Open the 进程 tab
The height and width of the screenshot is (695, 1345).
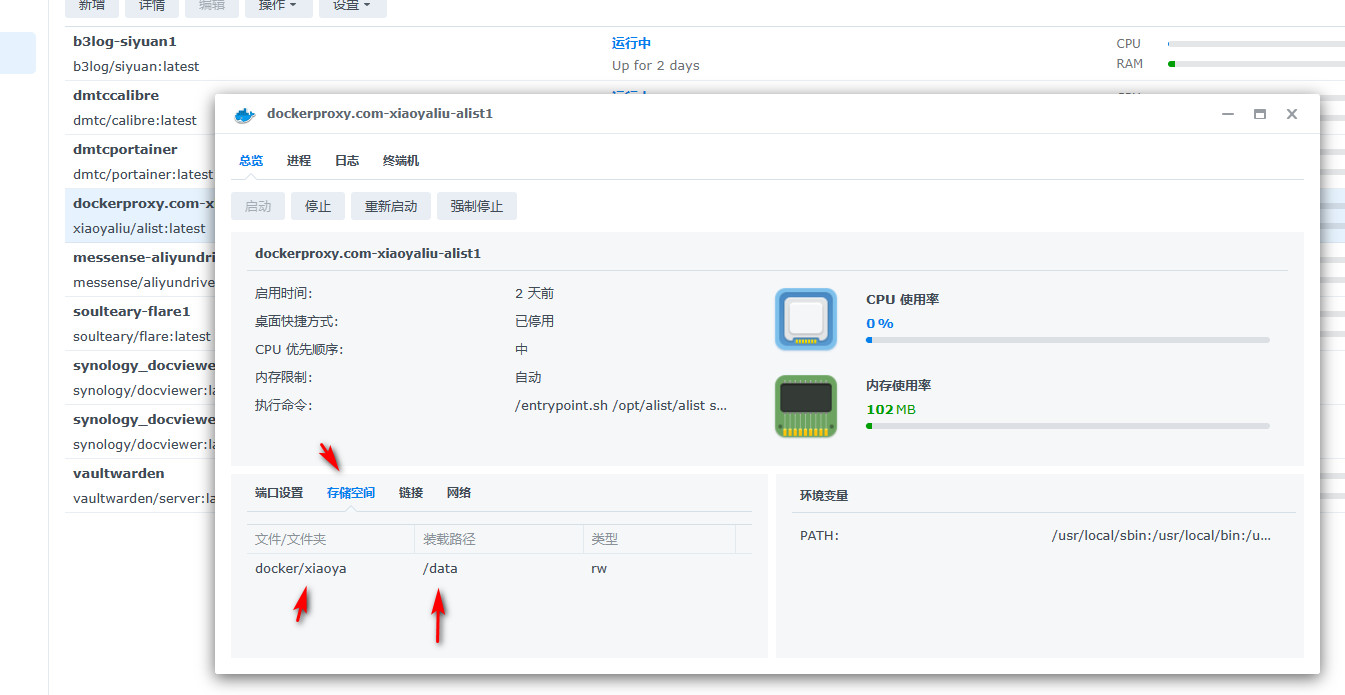(x=298, y=160)
